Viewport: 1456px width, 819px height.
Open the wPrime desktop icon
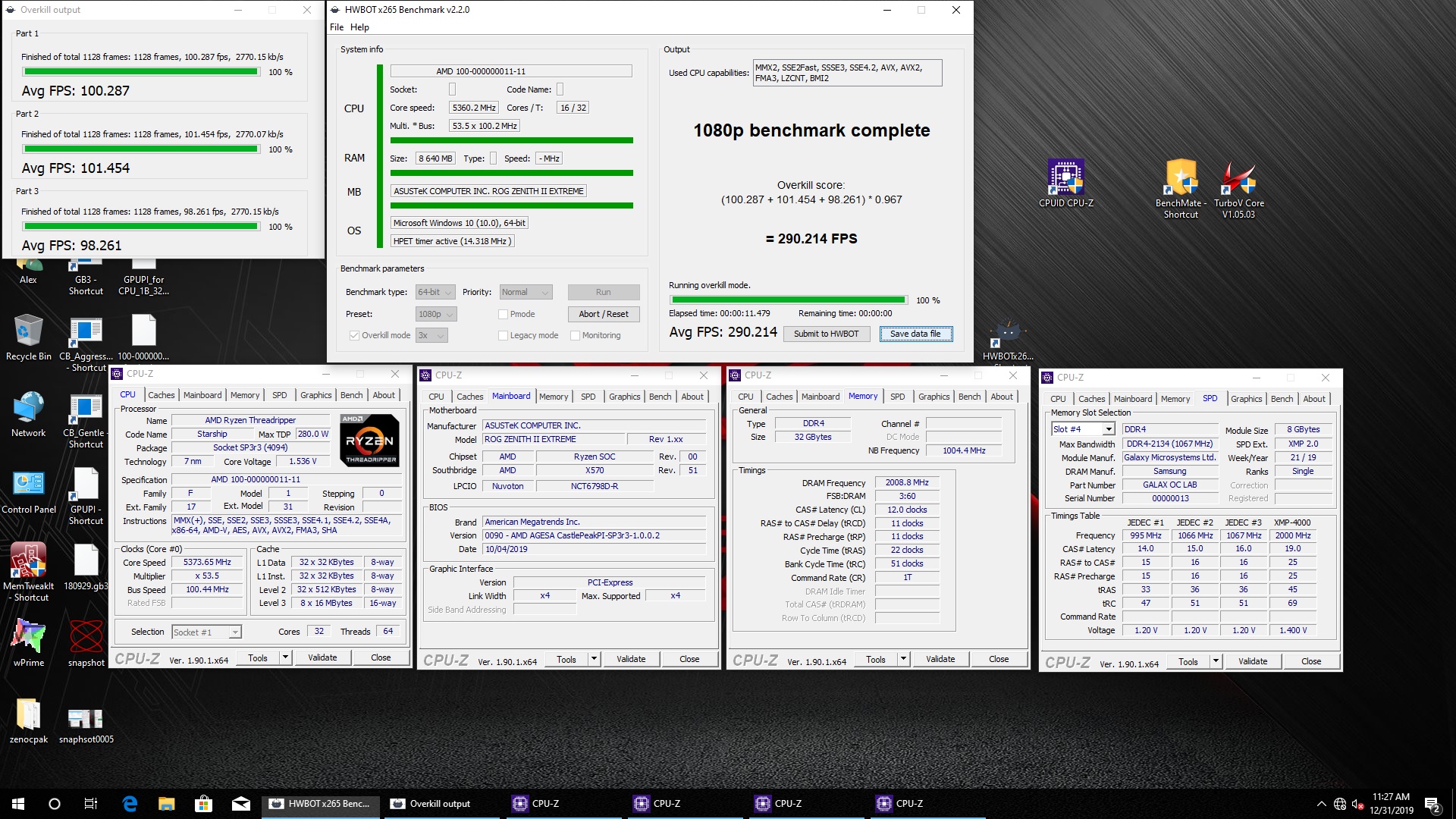point(29,643)
